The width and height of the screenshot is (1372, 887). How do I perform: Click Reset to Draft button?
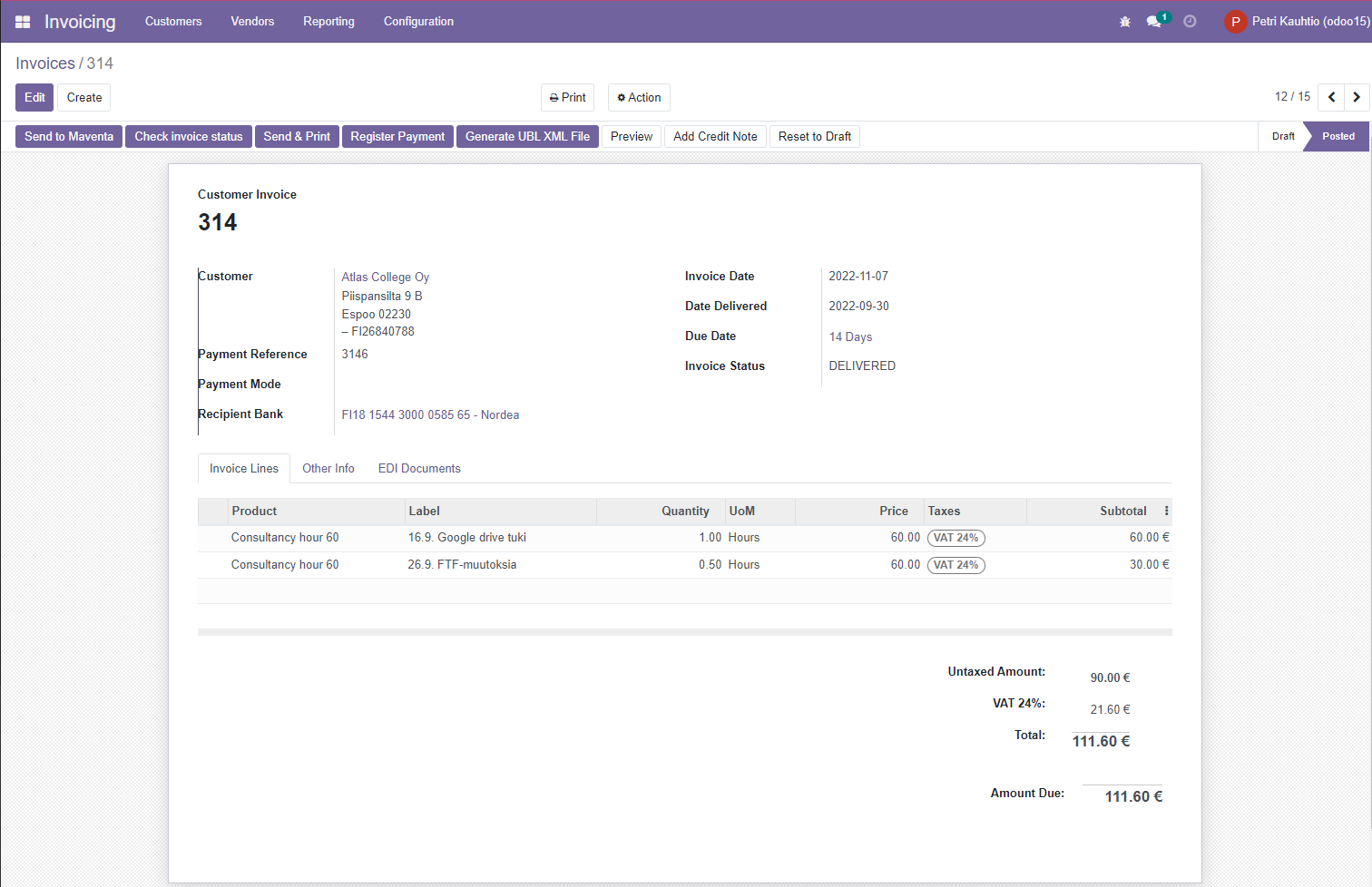pyautogui.click(x=815, y=137)
